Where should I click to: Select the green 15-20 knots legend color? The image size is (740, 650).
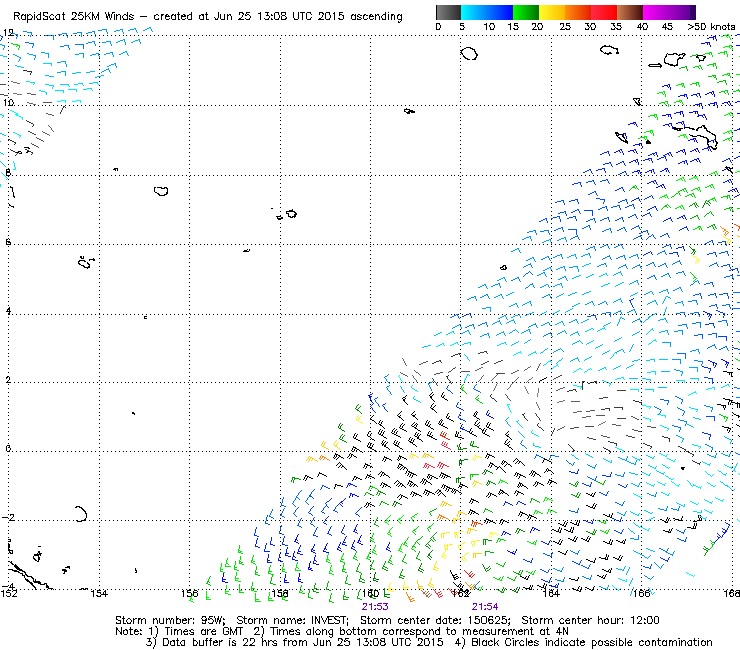[x=526, y=12]
